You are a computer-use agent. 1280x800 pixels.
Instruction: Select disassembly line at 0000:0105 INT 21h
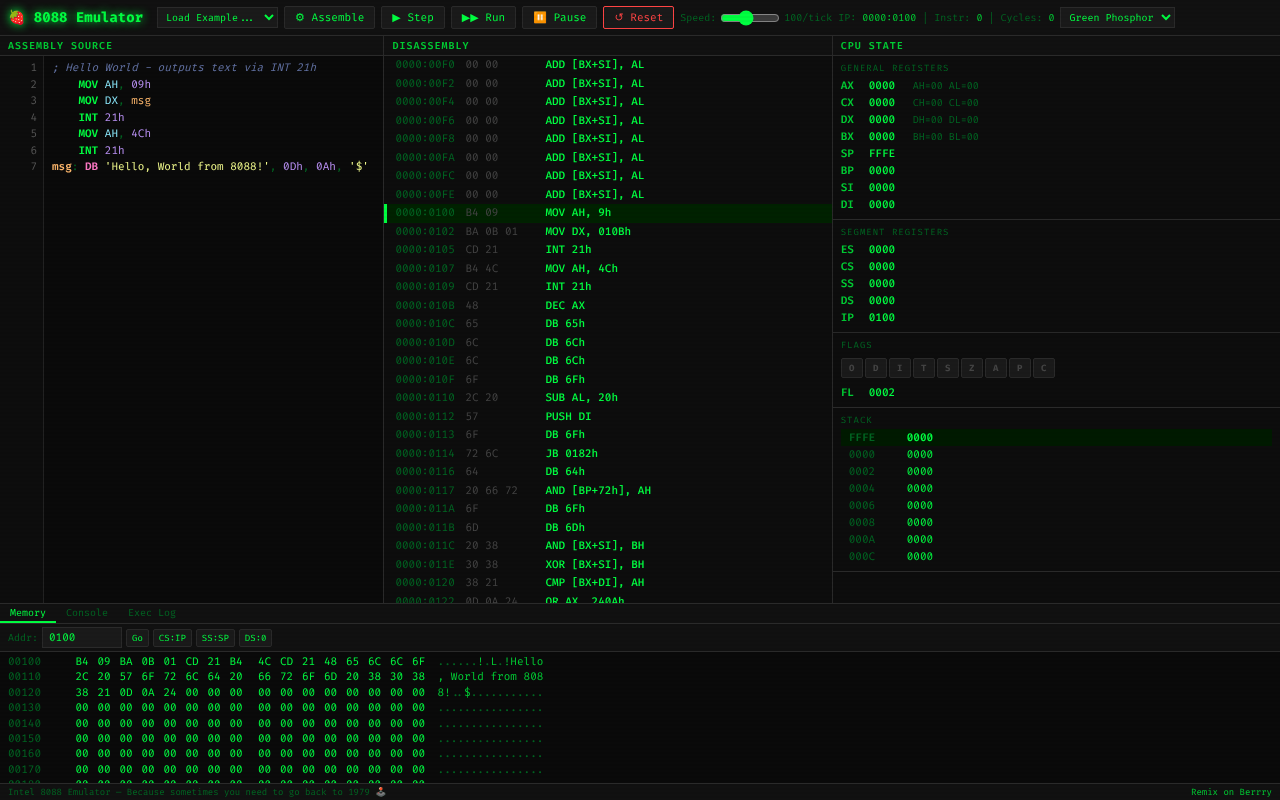[608, 250]
